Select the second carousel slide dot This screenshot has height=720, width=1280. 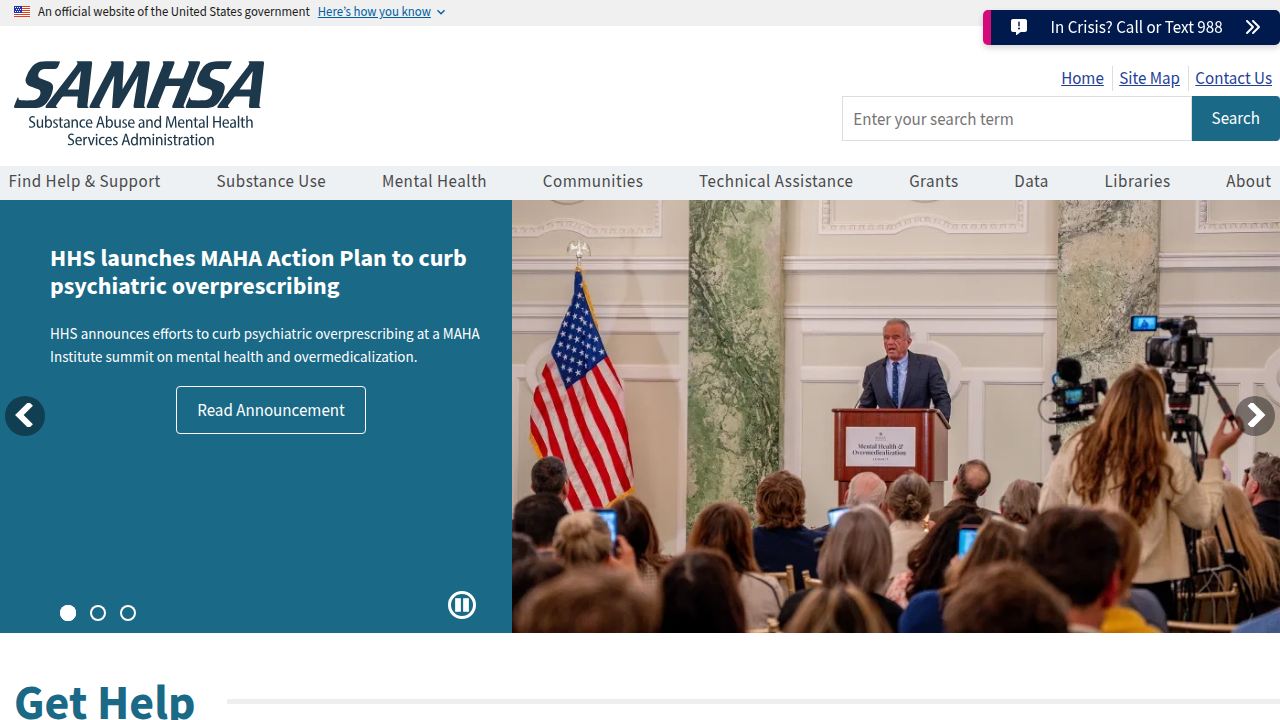[98, 613]
